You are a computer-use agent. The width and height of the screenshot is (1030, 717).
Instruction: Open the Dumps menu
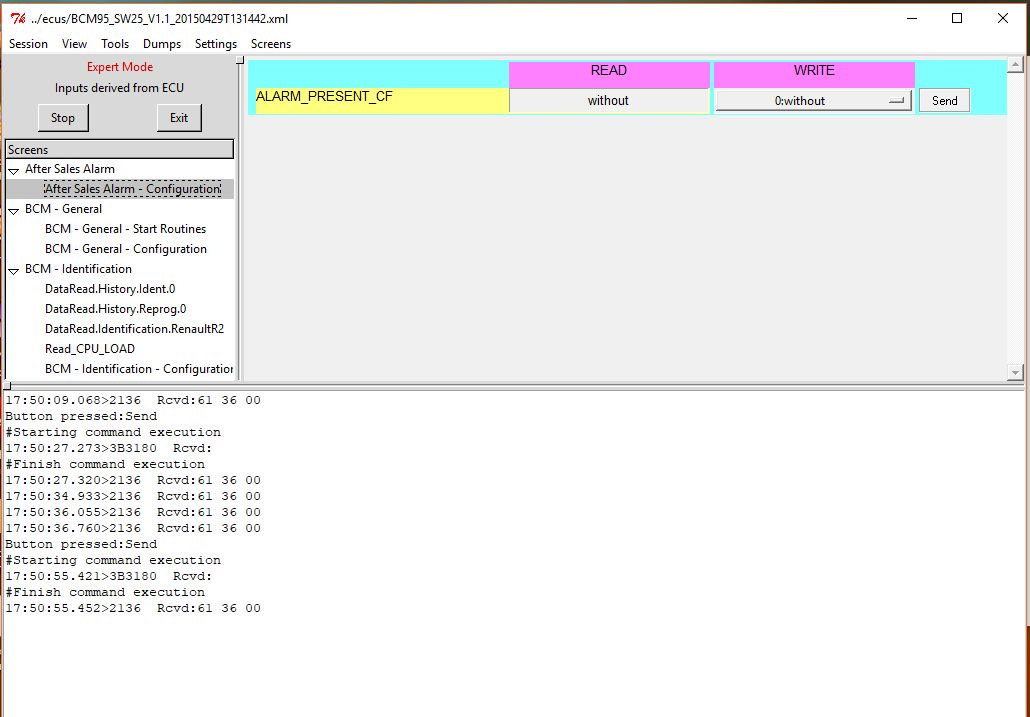(x=162, y=44)
